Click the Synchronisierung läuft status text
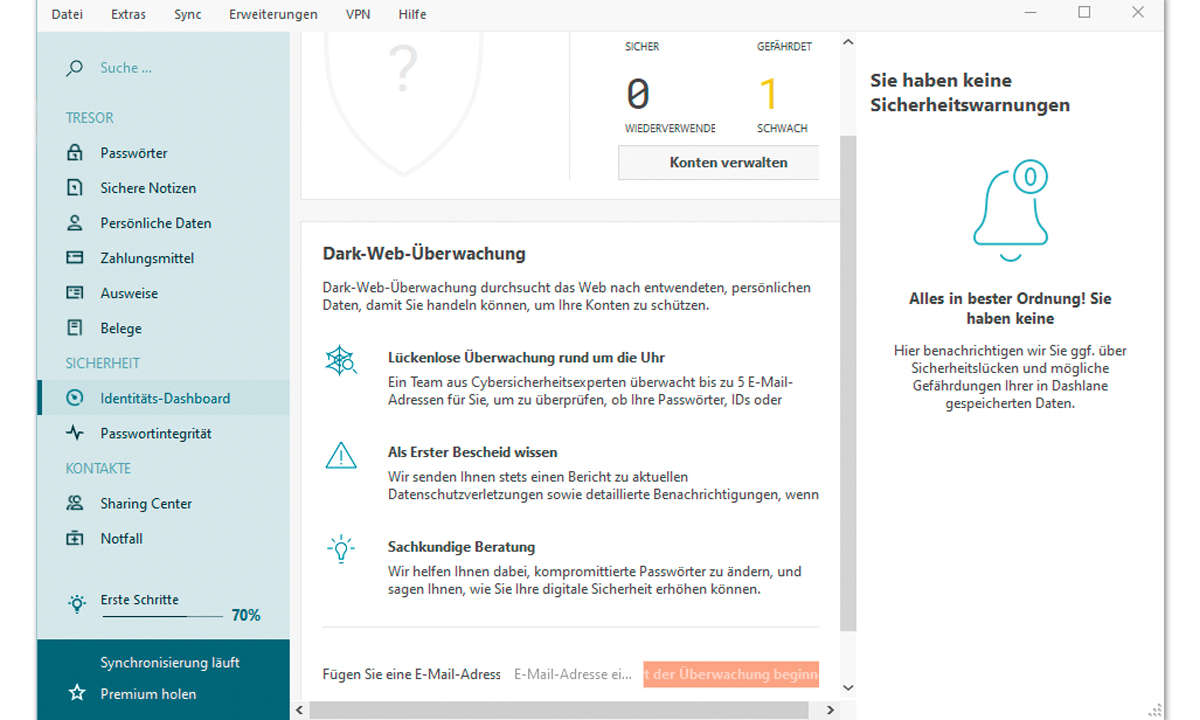1200x720 pixels. (x=170, y=663)
